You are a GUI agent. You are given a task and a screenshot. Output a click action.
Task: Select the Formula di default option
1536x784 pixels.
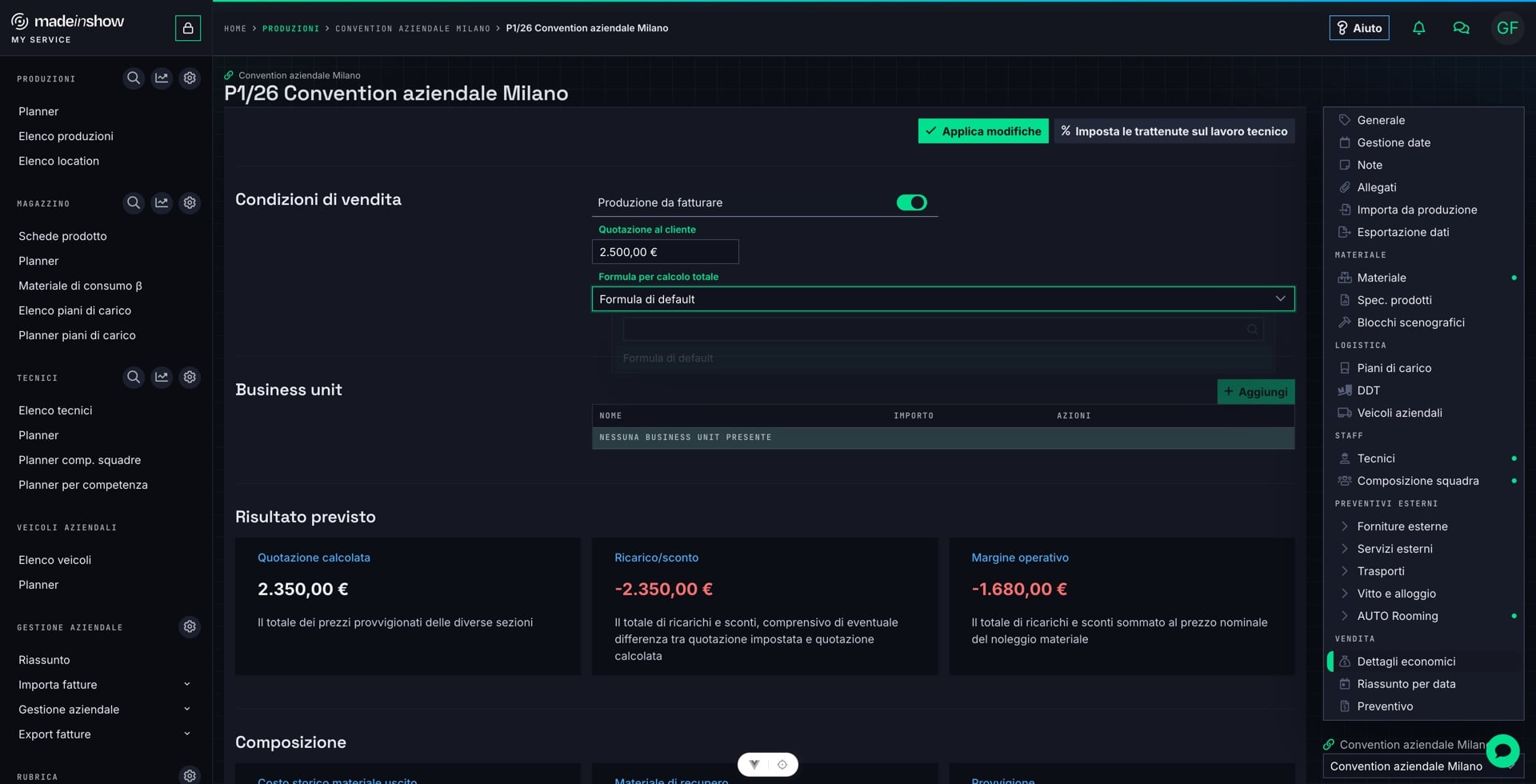point(942,358)
